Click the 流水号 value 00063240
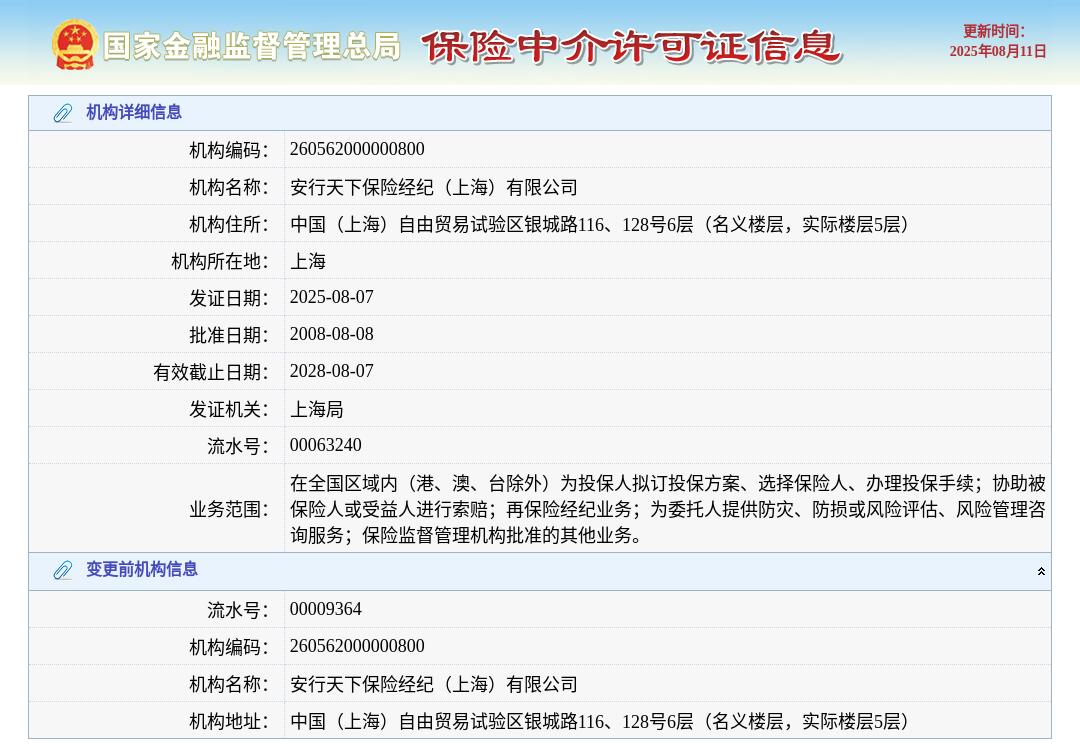The image size is (1080, 753). [x=325, y=445]
